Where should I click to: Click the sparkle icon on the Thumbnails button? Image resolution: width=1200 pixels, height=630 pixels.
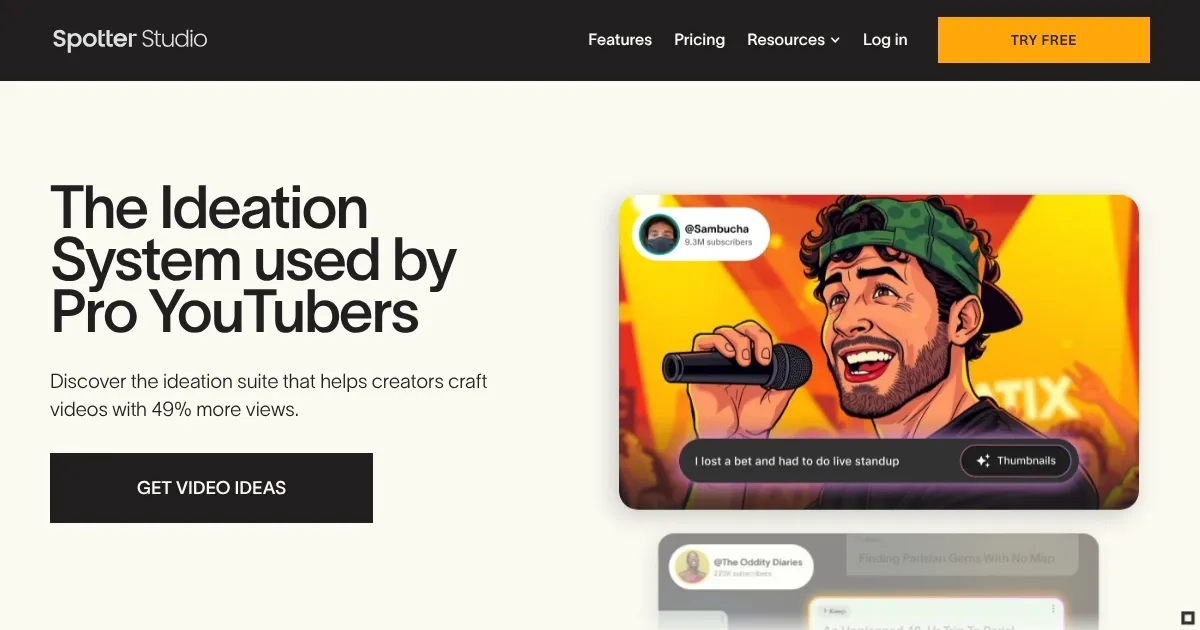click(x=983, y=461)
